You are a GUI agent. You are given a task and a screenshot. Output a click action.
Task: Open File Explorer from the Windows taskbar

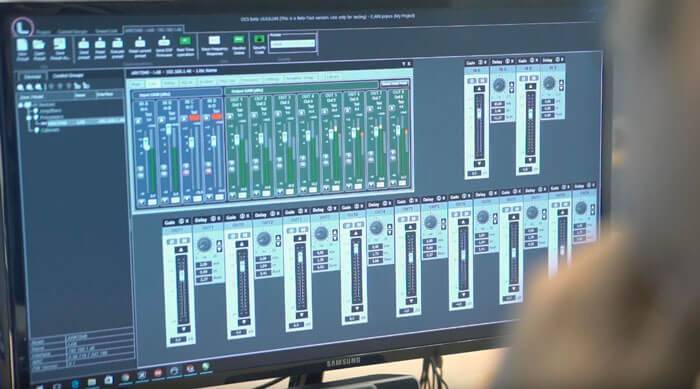pos(92,382)
